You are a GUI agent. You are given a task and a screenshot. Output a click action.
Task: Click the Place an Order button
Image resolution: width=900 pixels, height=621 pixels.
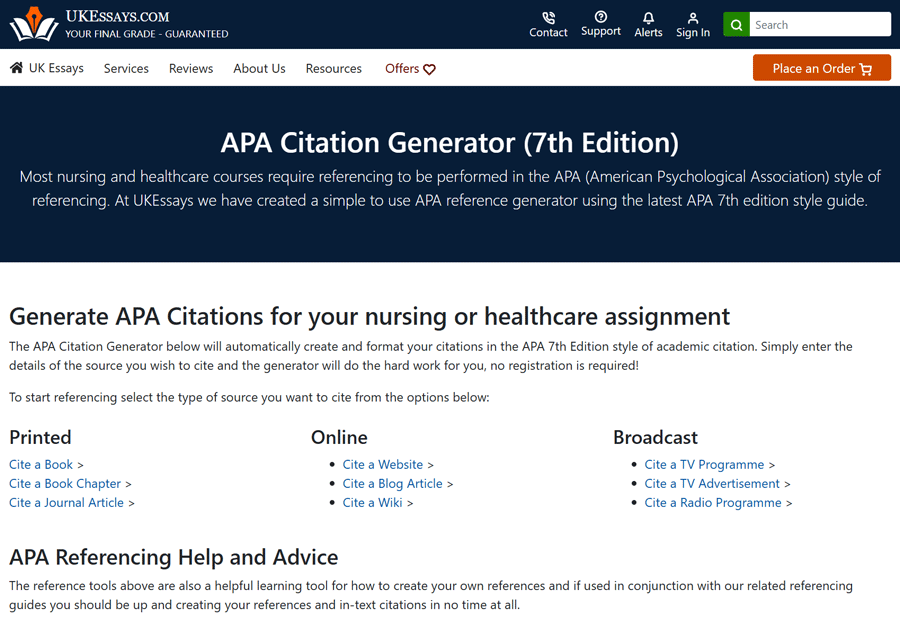coord(821,68)
